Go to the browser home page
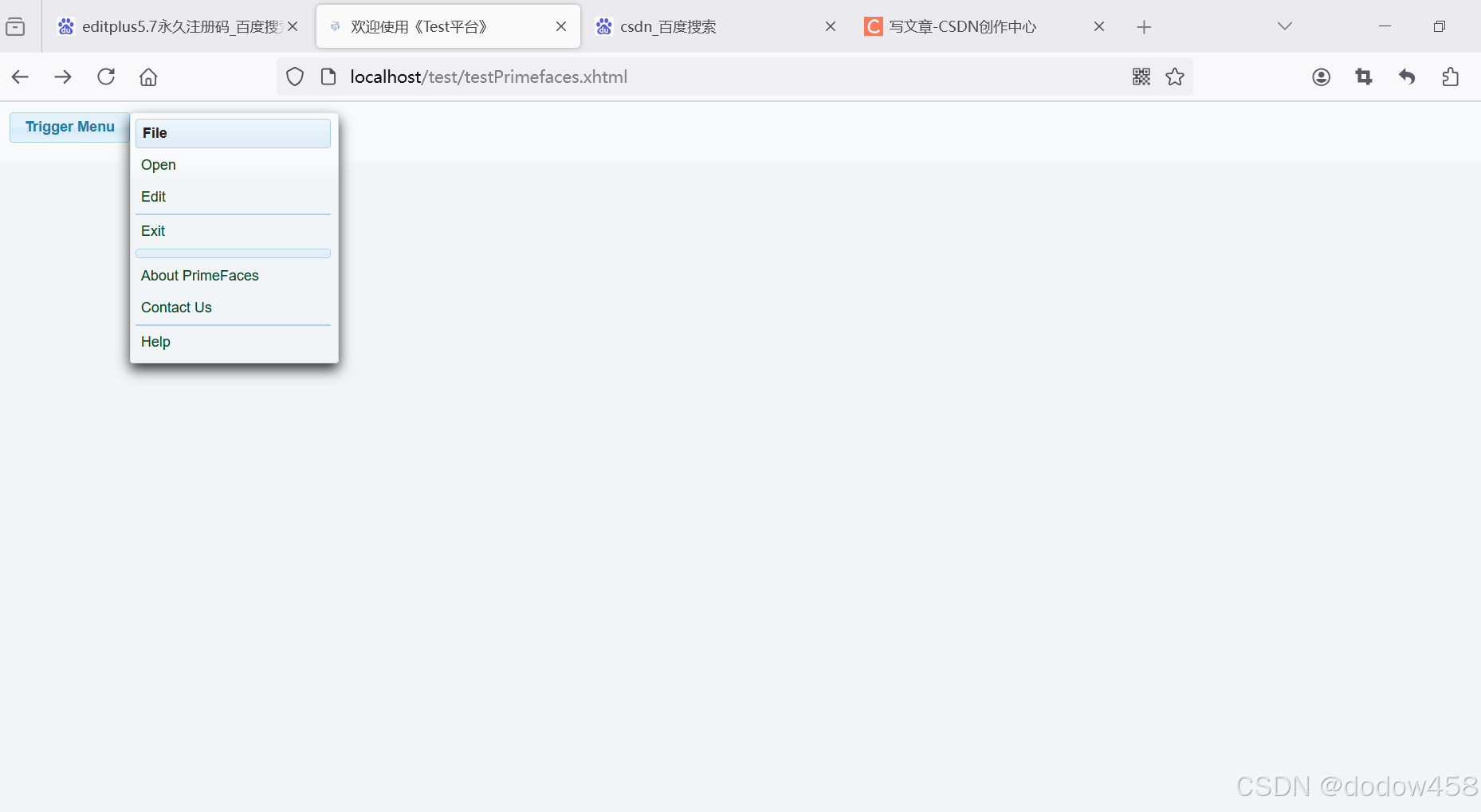 [148, 76]
